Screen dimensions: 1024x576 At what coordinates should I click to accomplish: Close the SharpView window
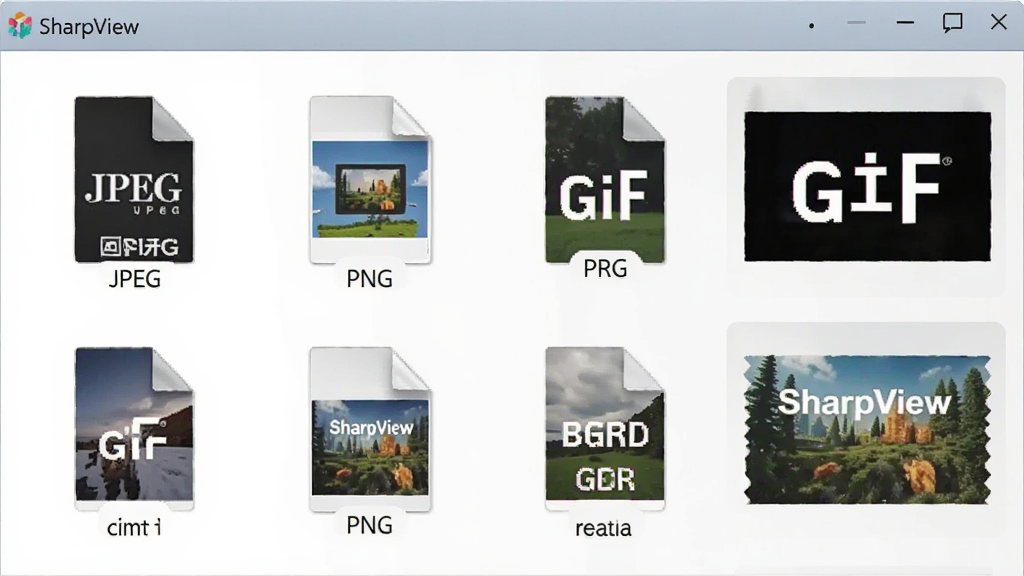pos(999,22)
